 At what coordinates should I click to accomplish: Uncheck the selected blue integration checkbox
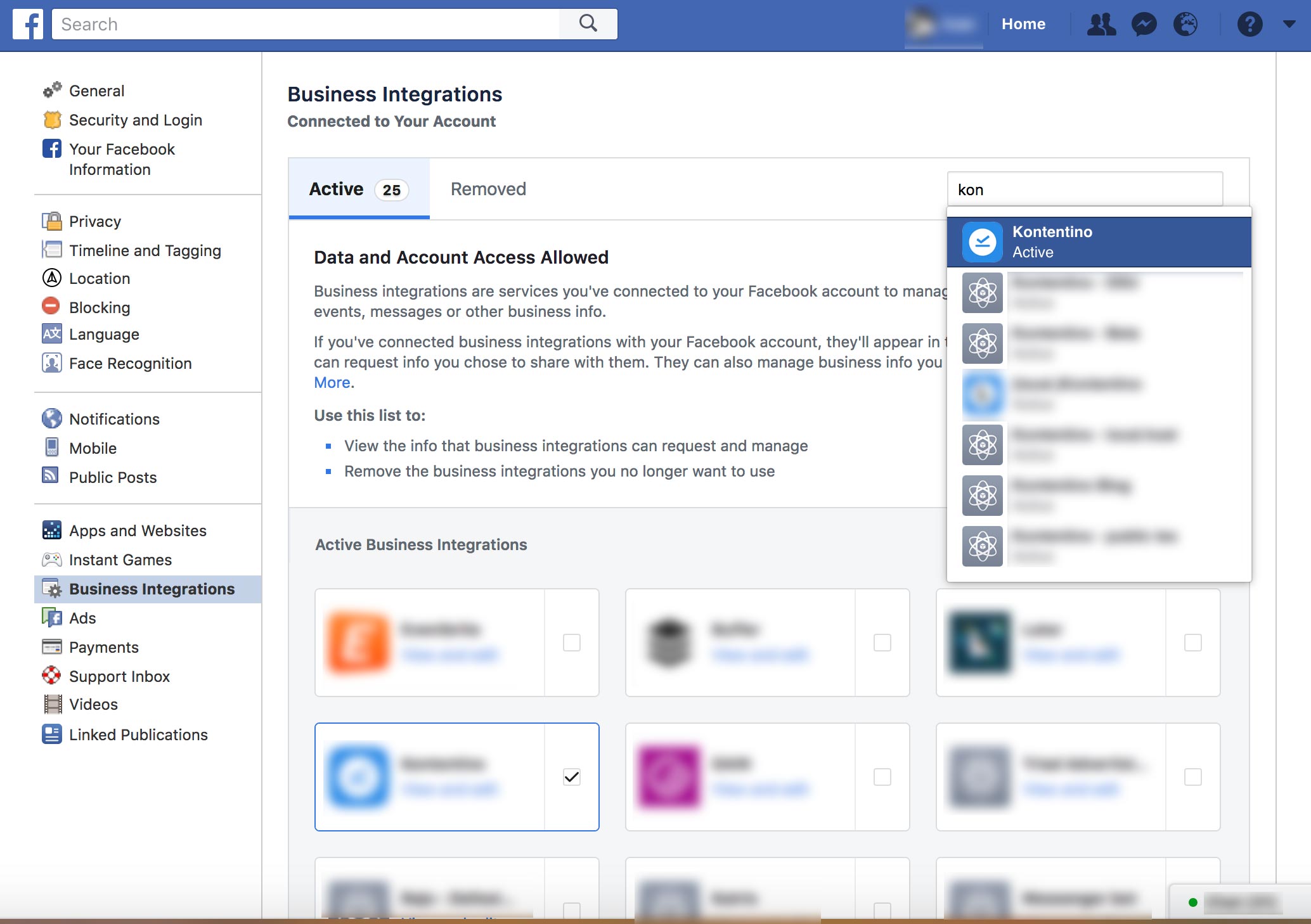572,777
